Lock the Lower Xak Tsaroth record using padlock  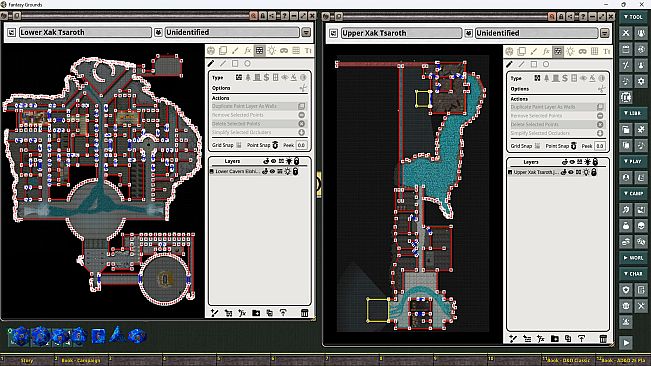point(263,16)
